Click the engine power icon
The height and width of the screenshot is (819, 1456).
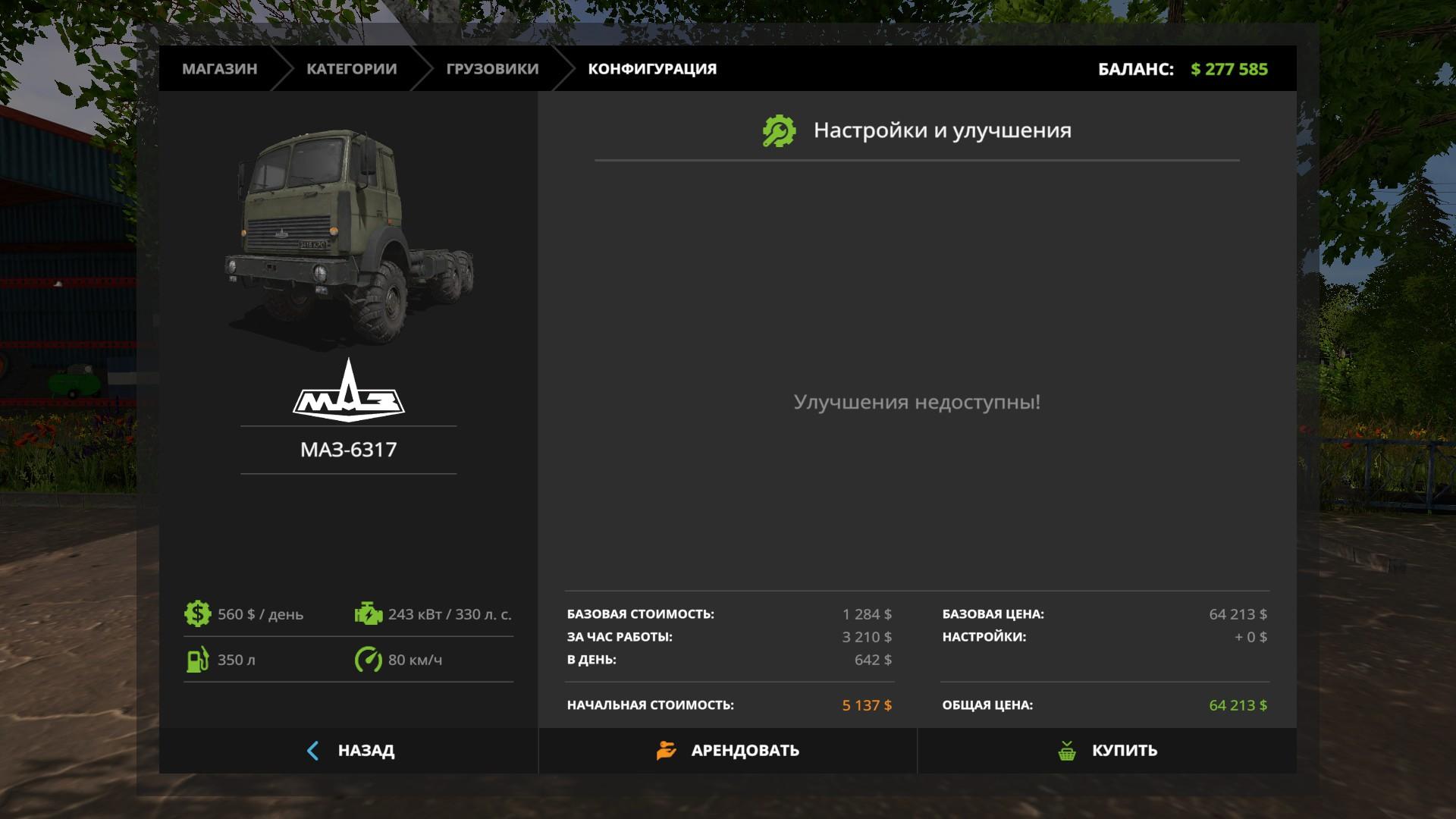pyautogui.click(x=369, y=613)
